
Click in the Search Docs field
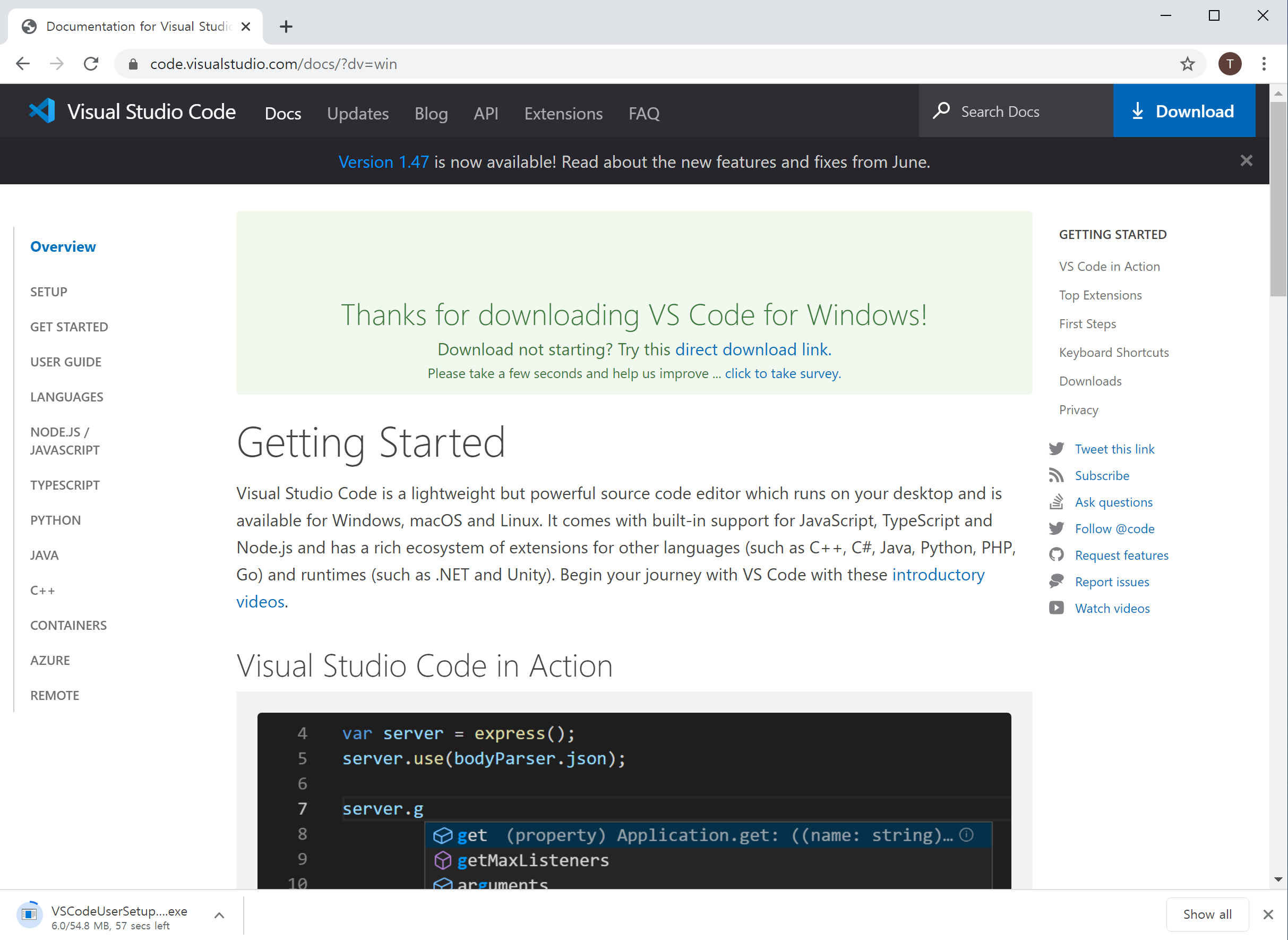pyautogui.click(x=1016, y=111)
